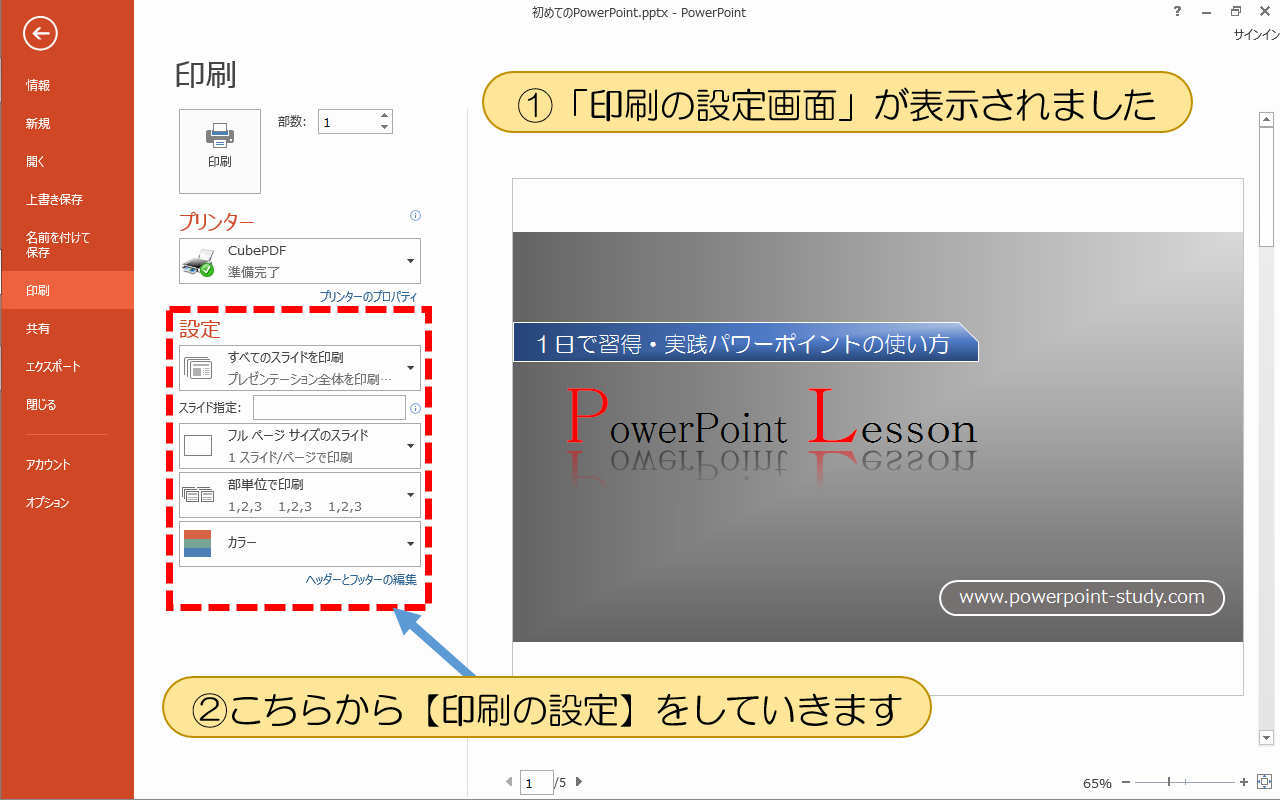This screenshot has height=800, width=1280.
Task: Click the 65% zoom level text
Action: click(1097, 784)
